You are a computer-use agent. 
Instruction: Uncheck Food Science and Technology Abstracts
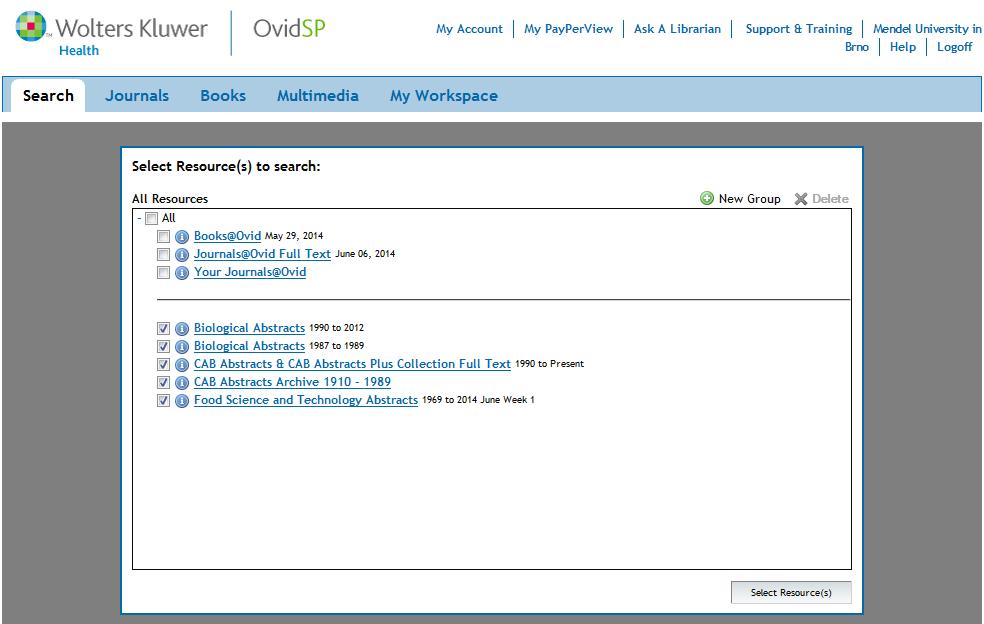click(x=163, y=401)
